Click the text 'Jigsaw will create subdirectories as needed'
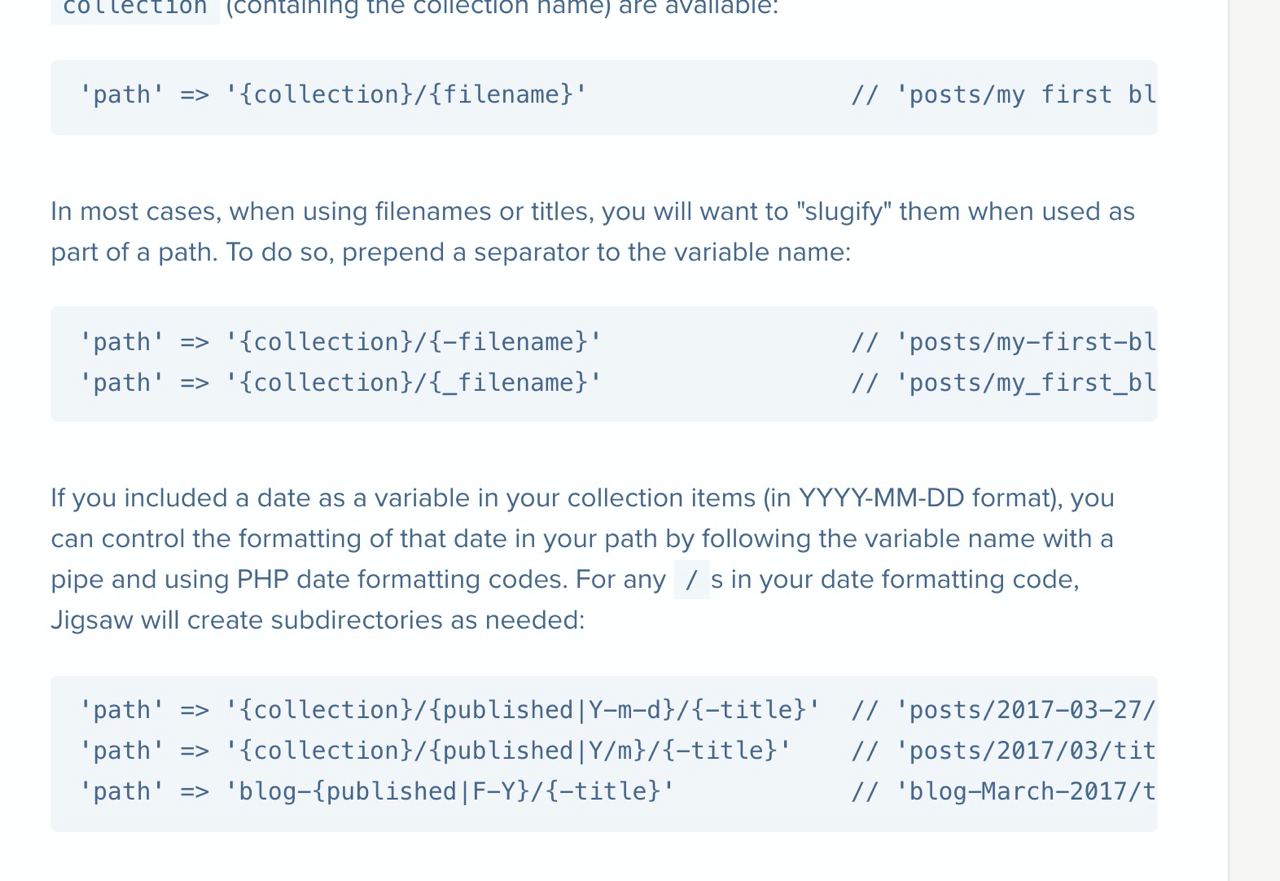This screenshot has width=1280, height=881. tap(317, 621)
